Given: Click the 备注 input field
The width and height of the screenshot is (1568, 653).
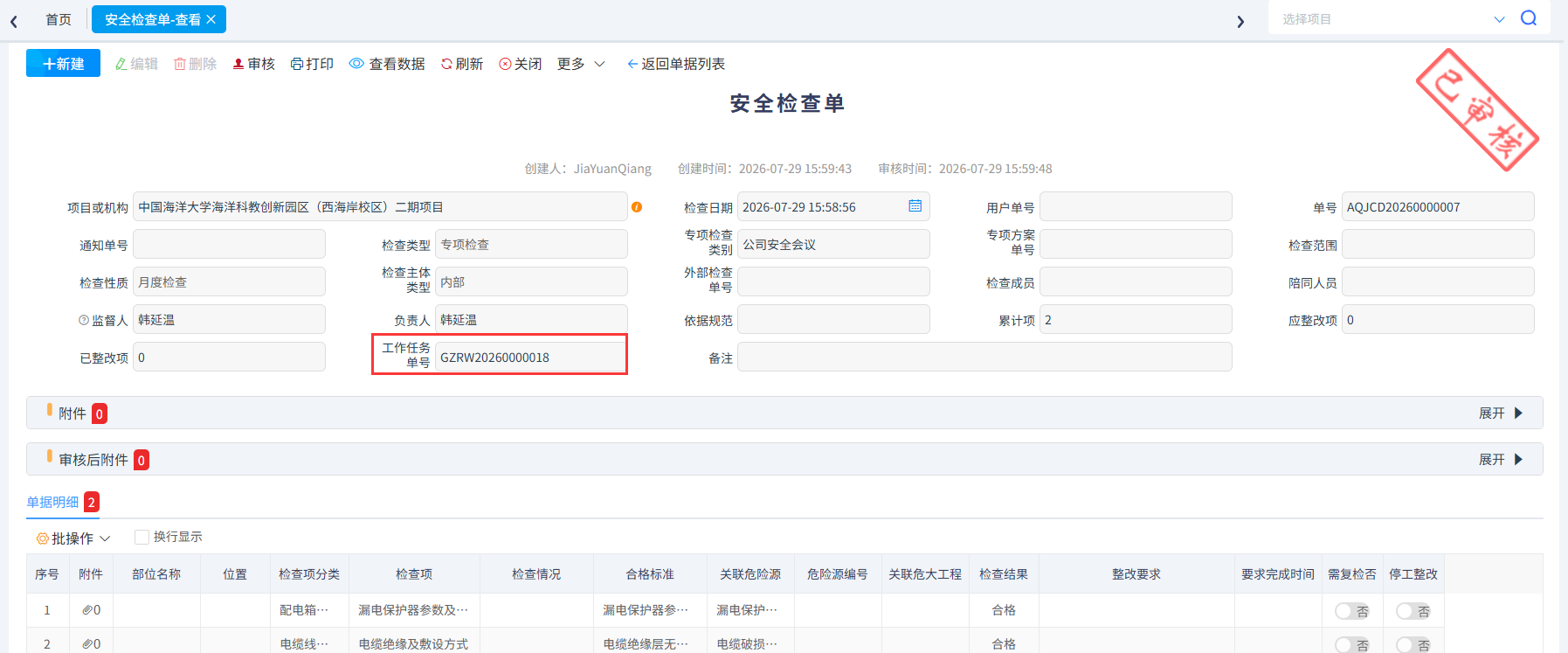Looking at the screenshot, I should click(x=984, y=357).
